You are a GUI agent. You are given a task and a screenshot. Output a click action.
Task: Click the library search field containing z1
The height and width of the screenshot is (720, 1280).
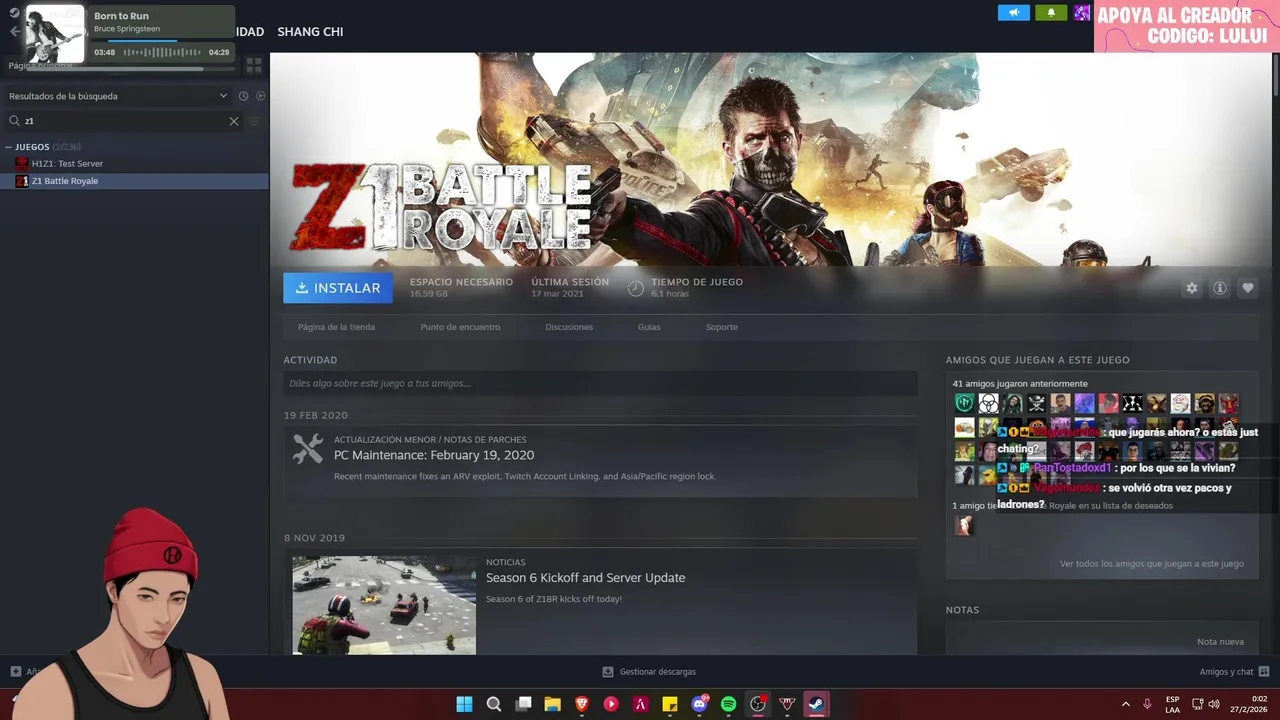(125, 121)
